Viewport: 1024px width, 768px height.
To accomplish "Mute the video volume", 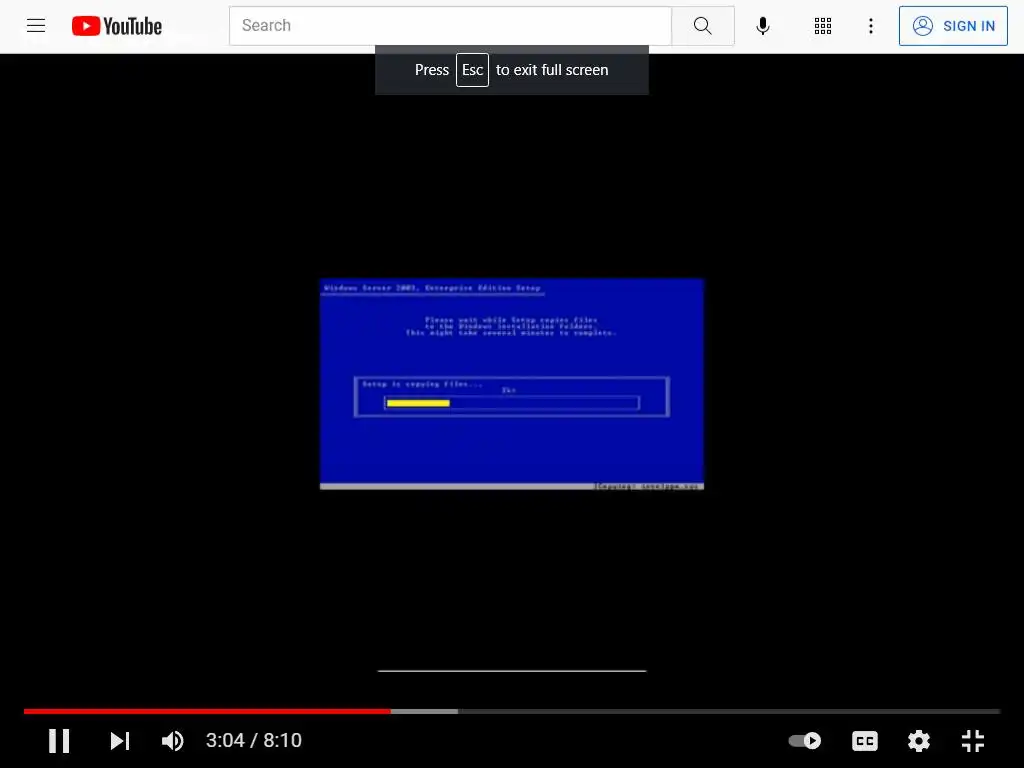I will click(172, 741).
